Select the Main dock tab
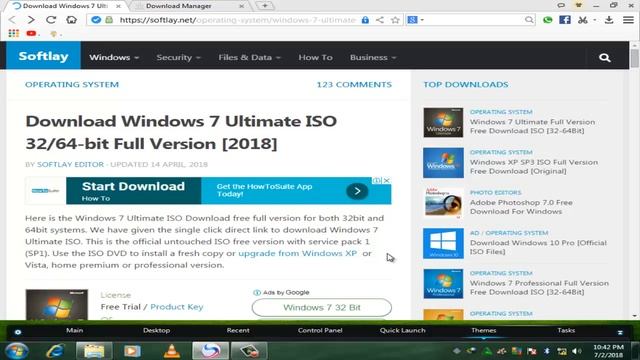This screenshot has height=360, width=640. [x=74, y=330]
